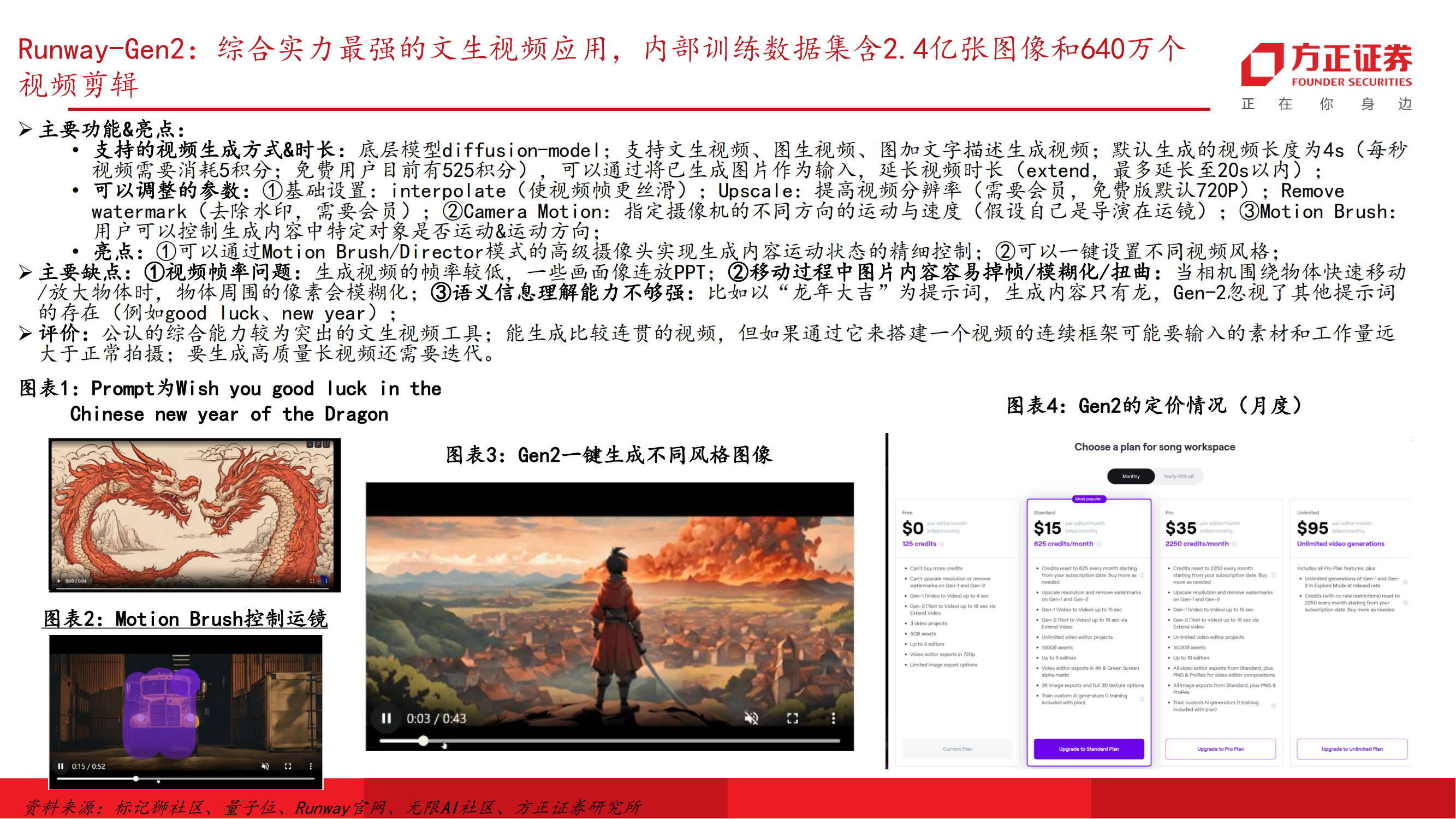Image resolution: width=1456 pixels, height=819 pixels.
Task: Click the 0:00 / 0:04 time on dragon video
Action: 76,581
